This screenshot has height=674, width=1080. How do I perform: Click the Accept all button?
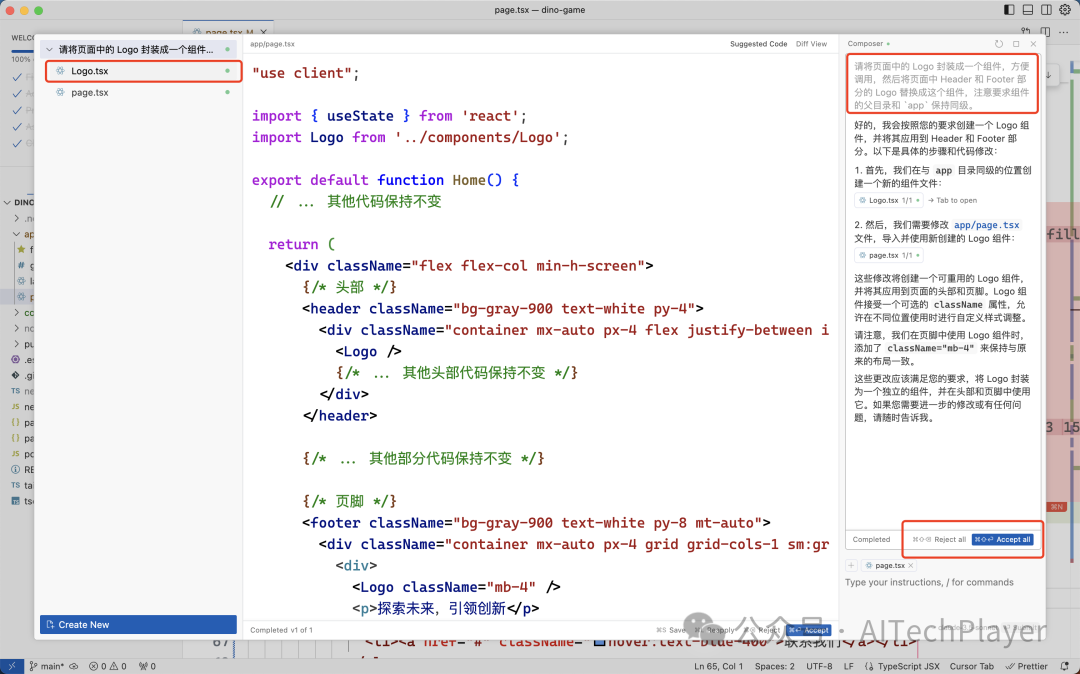[x=1002, y=539]
